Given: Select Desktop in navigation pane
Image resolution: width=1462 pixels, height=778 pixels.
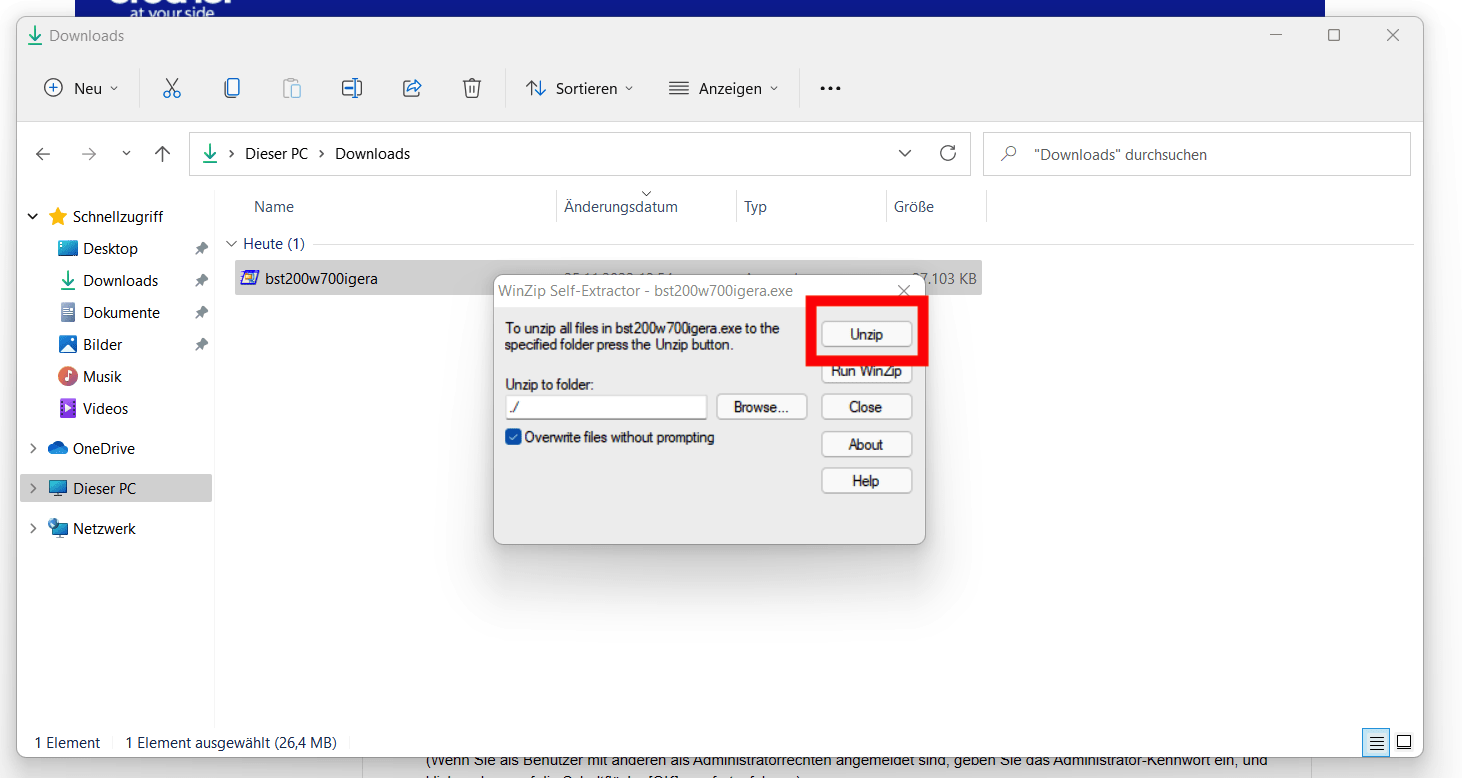Looking at the screenshot, I should pos(110,248).
